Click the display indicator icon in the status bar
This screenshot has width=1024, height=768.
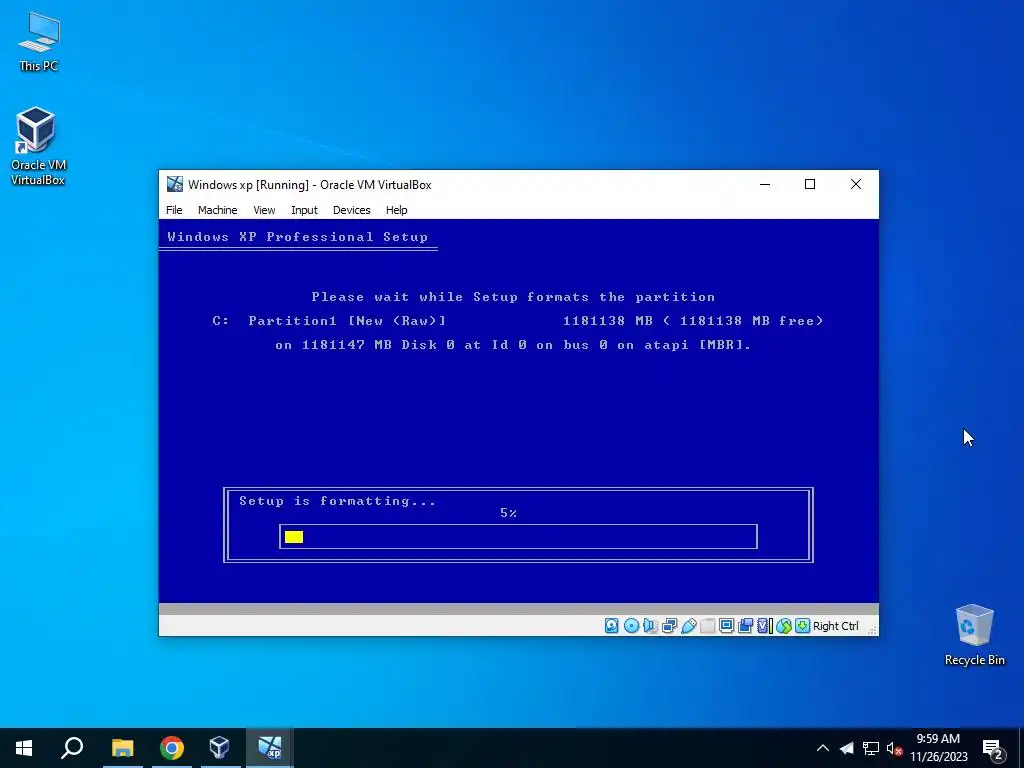click(726, 626)
